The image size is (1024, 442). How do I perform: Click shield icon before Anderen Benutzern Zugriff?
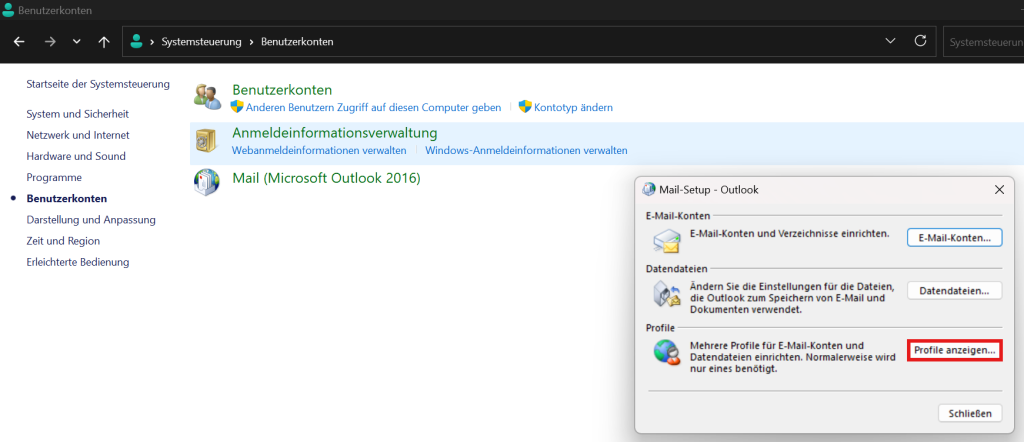point(237,106)
